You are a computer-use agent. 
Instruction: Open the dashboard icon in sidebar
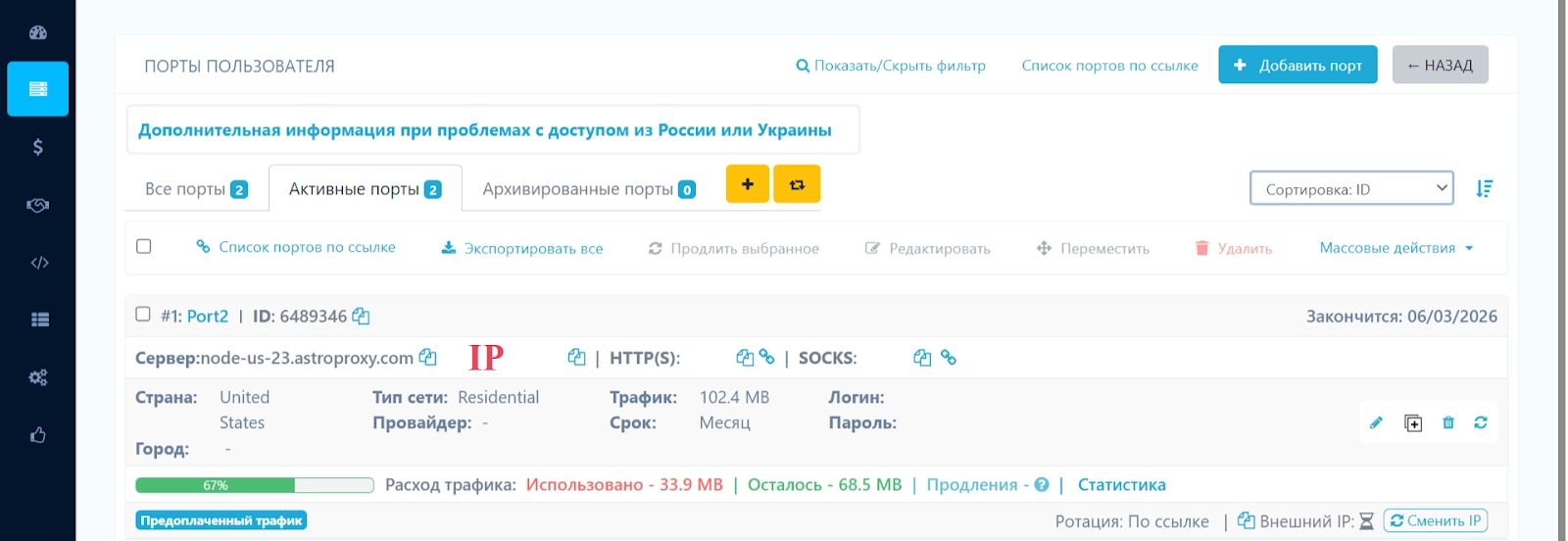(x=38, y=32)
